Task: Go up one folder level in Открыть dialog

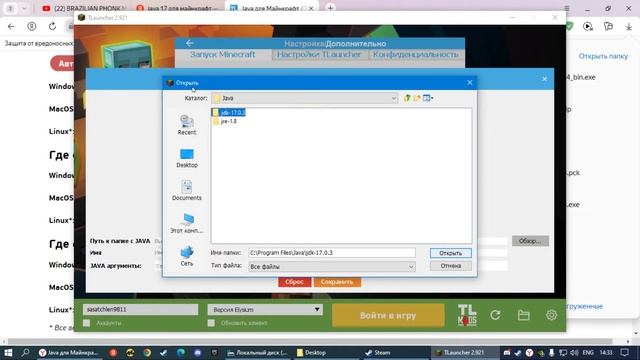Action: point(407,98)
